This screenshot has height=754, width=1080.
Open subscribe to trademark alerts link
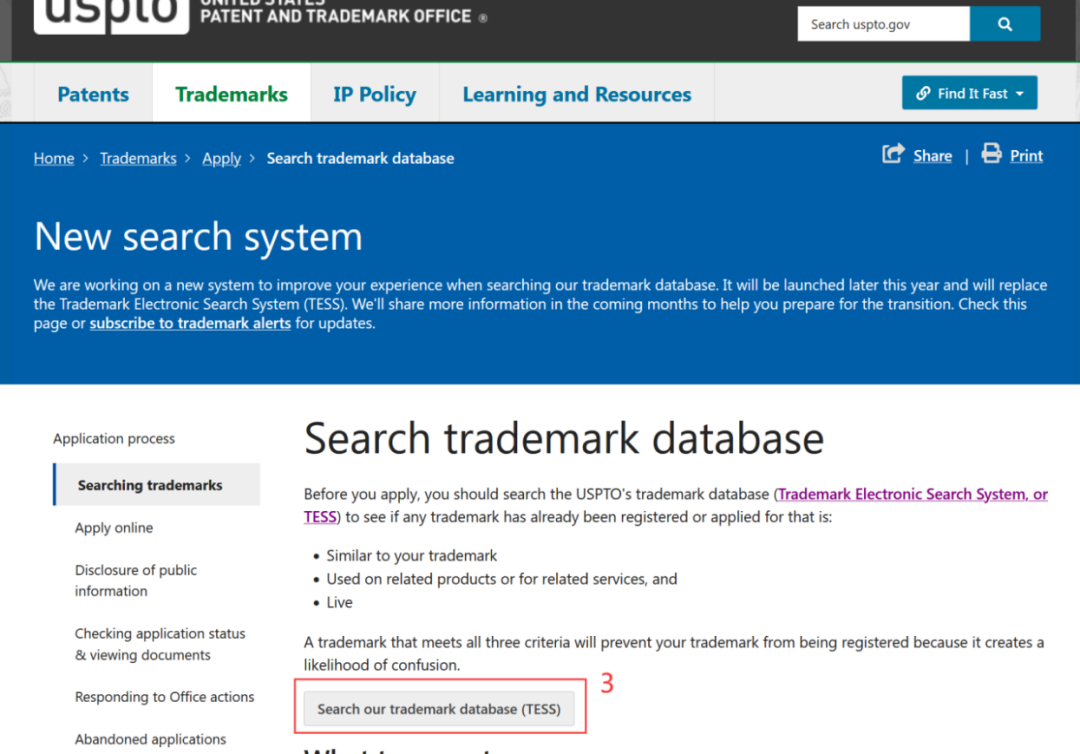pyautogui.click(x=190, y=323)
